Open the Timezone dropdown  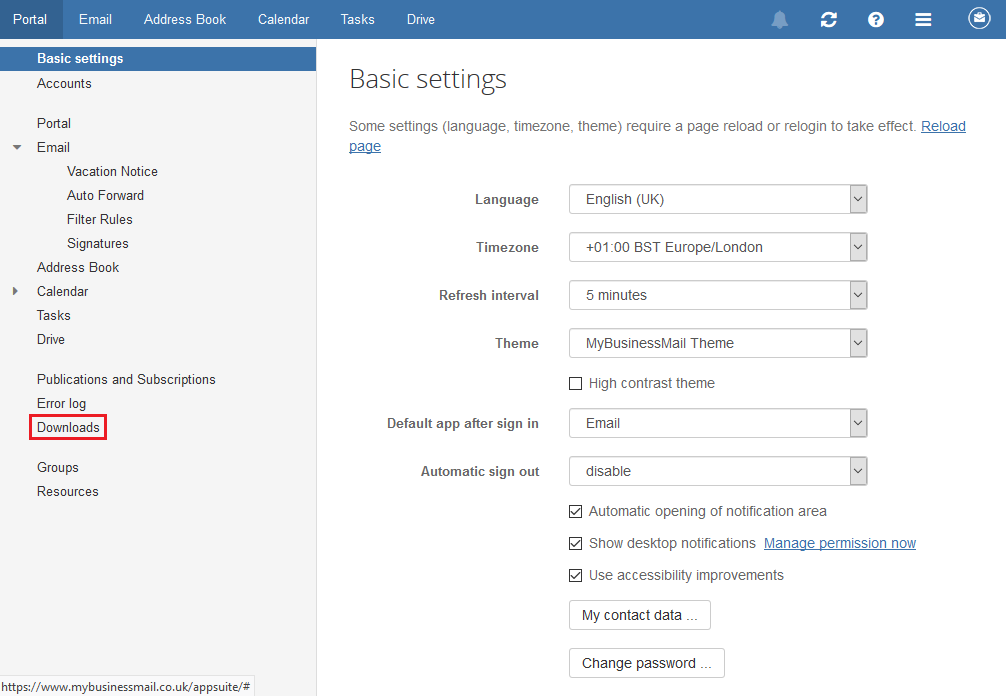[718, 248]
